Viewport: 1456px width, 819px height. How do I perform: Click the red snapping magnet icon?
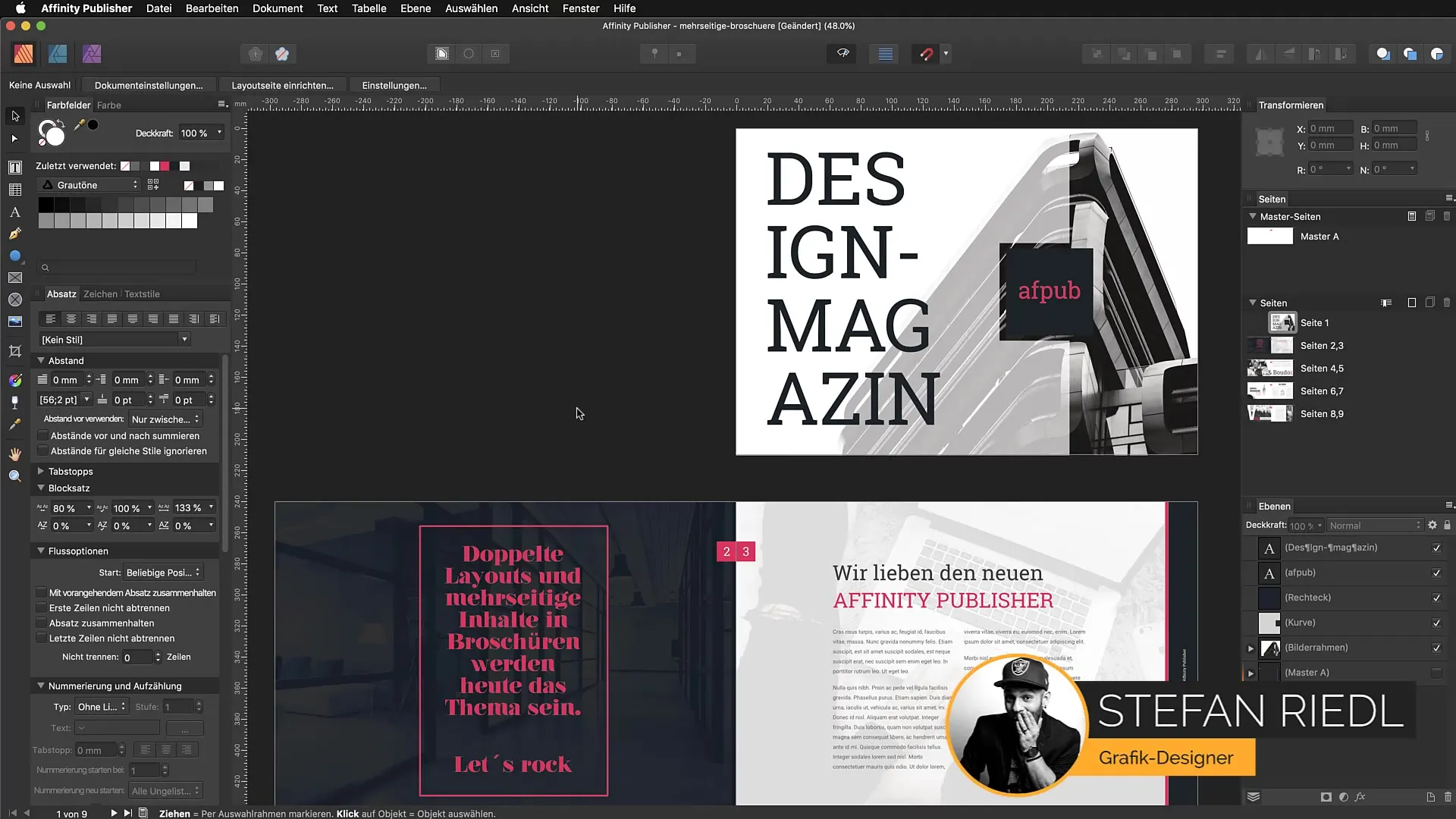tap(926, 54)
